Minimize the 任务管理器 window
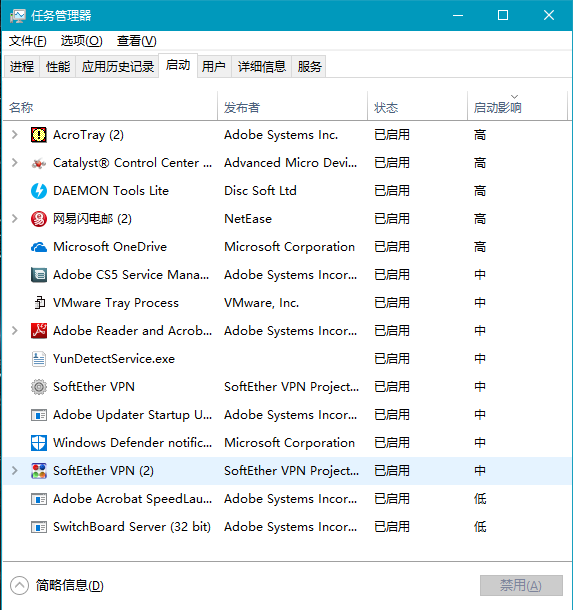The height and width of the screenshot is (610, 573). [458, 16]
